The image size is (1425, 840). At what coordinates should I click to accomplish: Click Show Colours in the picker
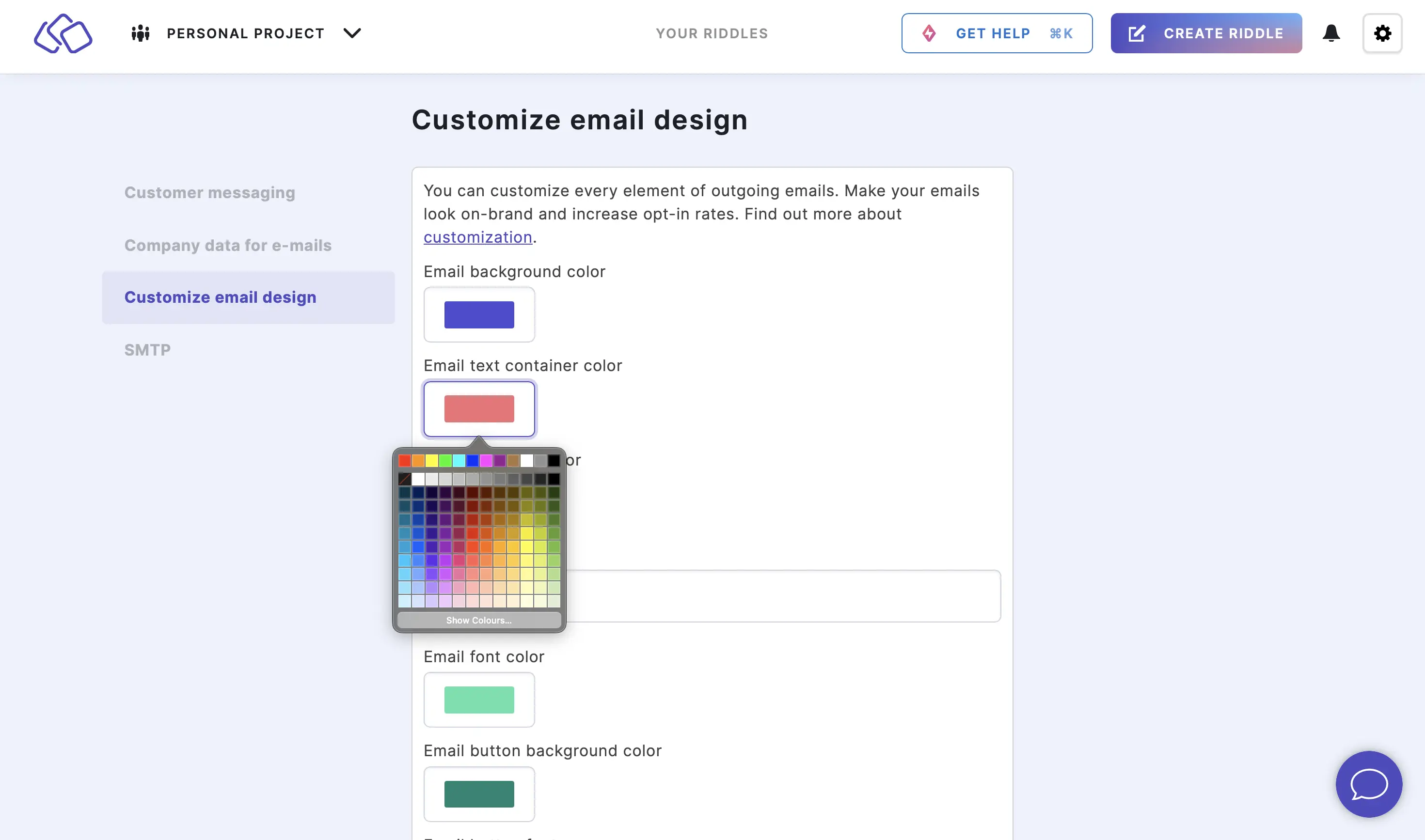tap(478, 621)
